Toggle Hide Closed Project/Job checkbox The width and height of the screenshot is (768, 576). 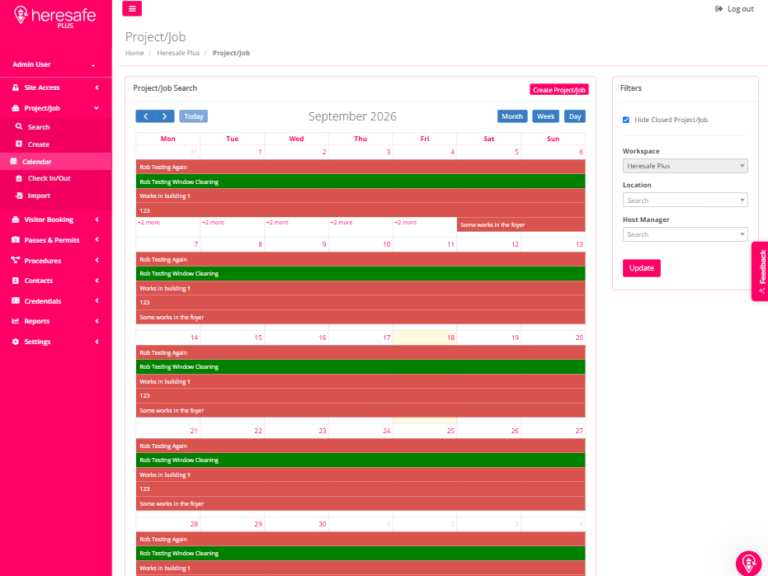pyautogui.click(x=626, y=120)
